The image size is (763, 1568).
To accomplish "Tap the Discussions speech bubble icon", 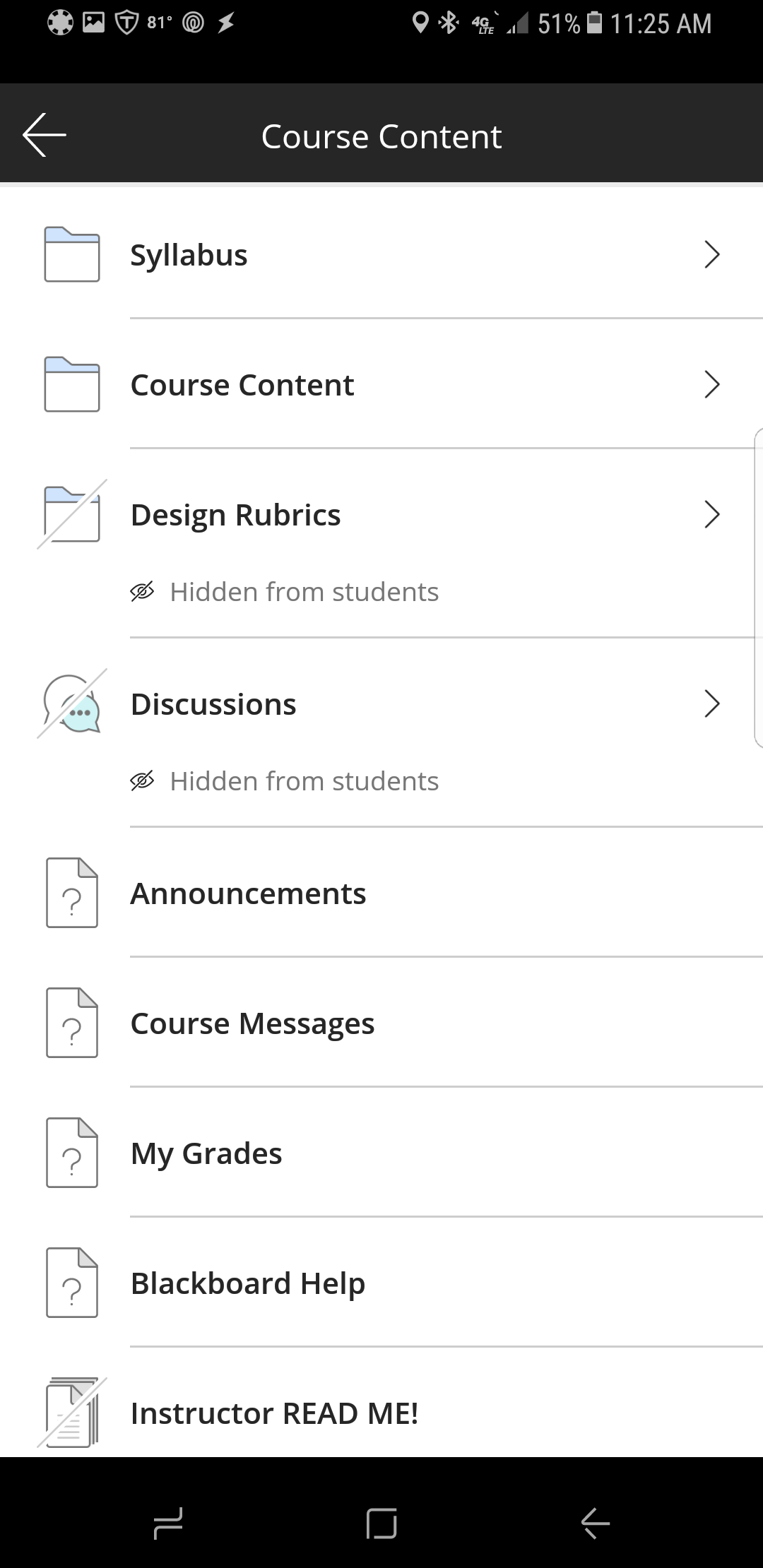I will coord(71,704).
